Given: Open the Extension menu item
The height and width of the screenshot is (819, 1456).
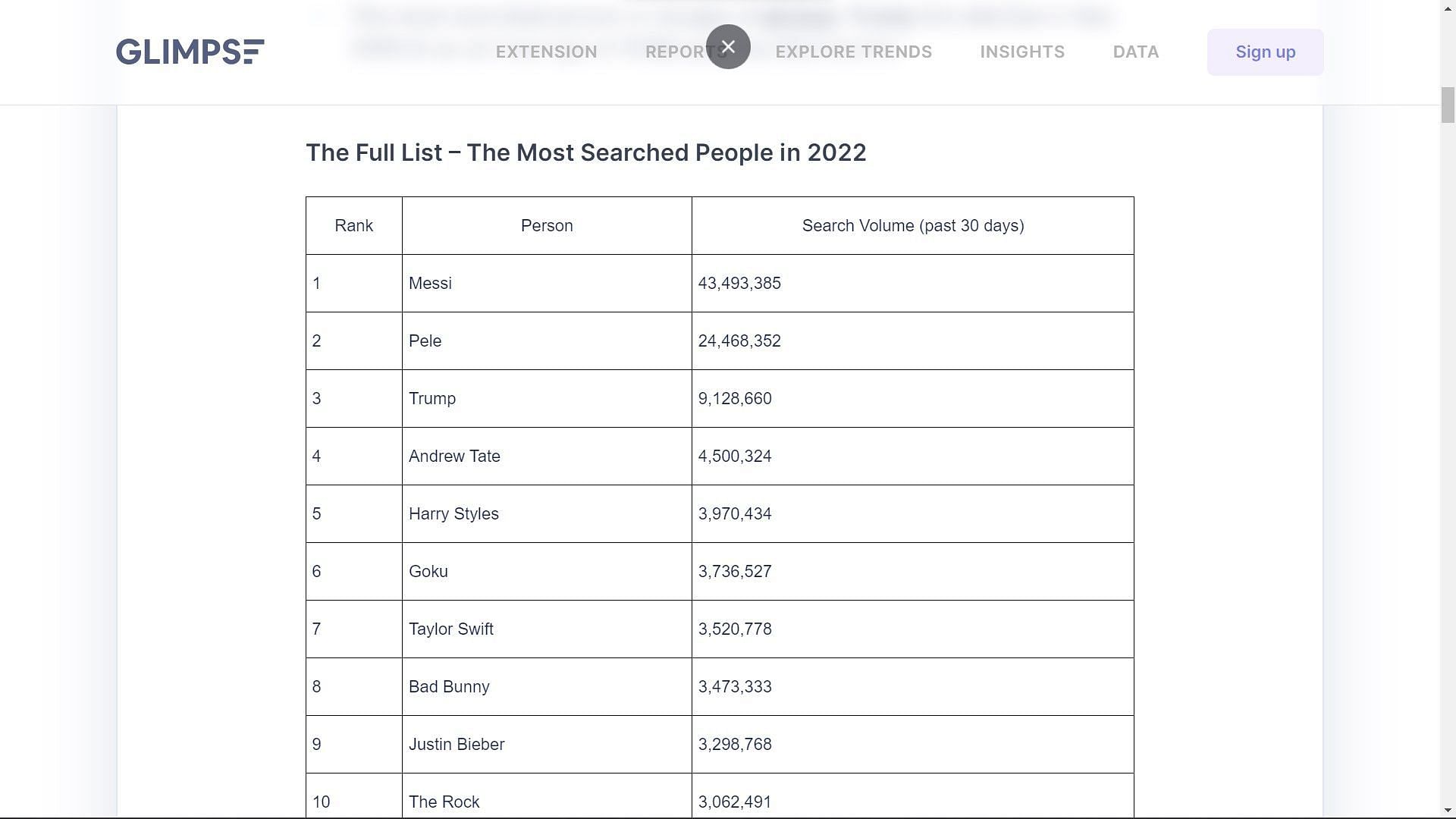Looking at the screenshot, I should [x=546, y=52].
